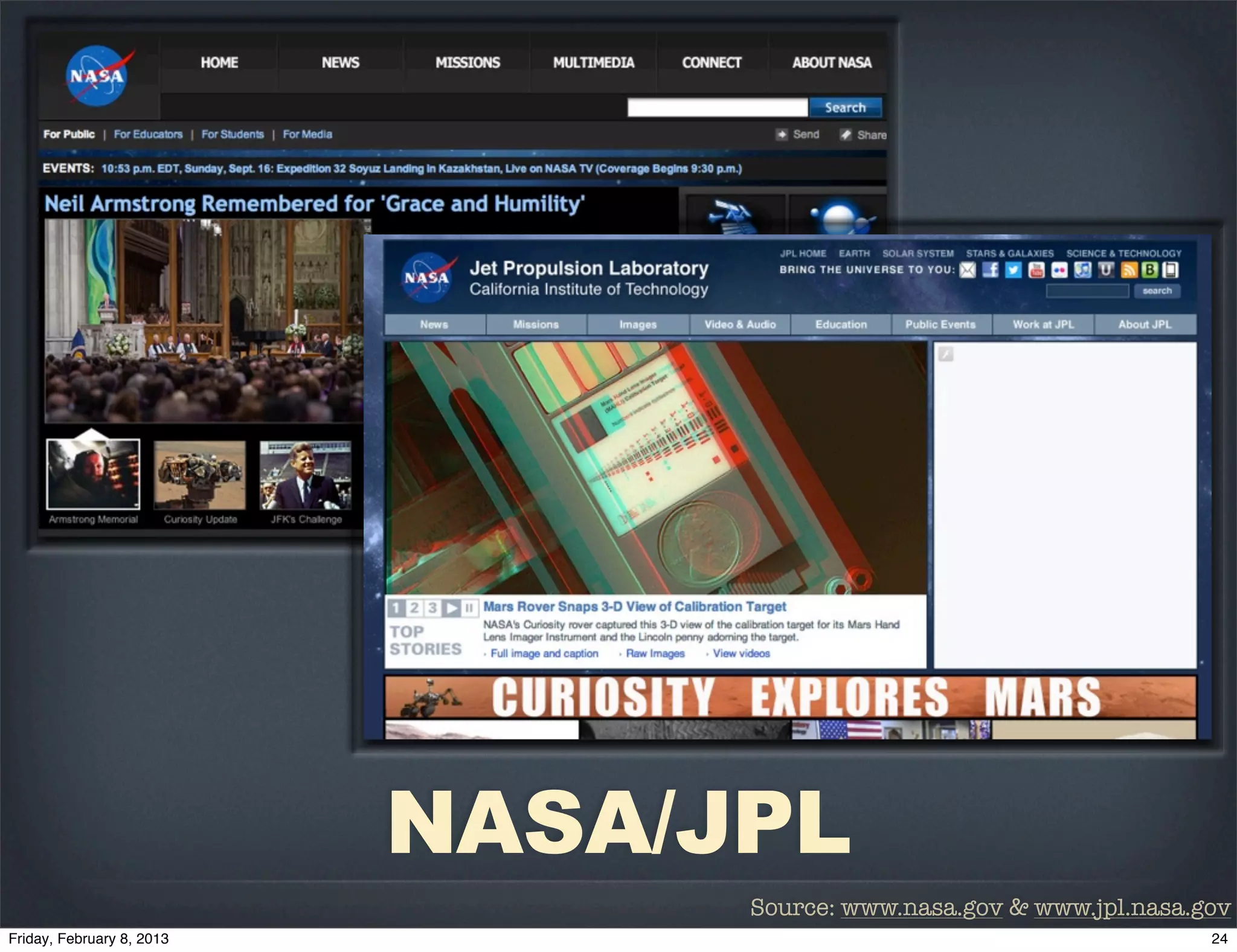This screenshot has height=952, width=1237.
Task: Click the NASA logo on the JPL page
Action: pyautogui.click(x=428, y=278)
